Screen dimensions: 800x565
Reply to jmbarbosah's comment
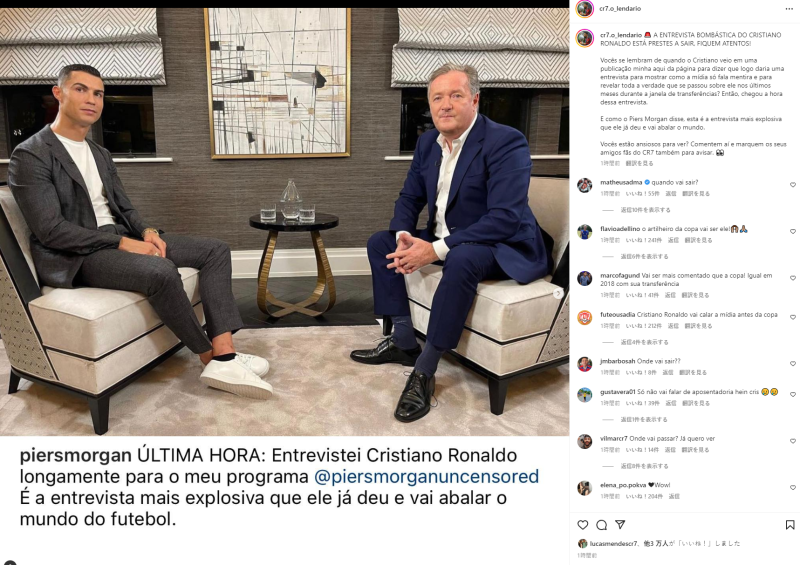(668, 373)
